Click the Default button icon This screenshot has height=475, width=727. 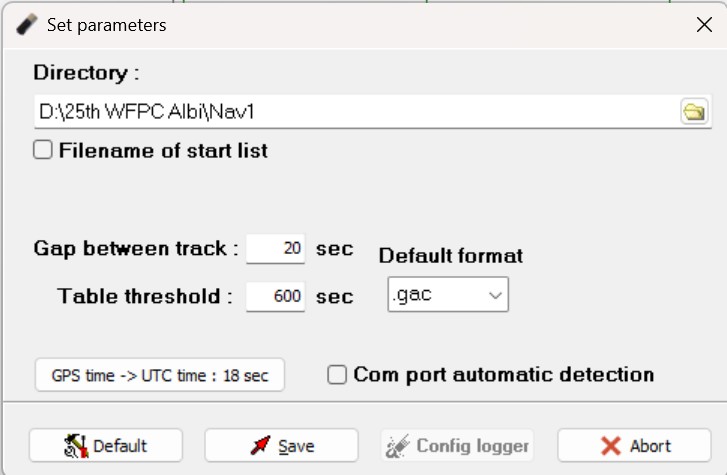pos(76,445)
